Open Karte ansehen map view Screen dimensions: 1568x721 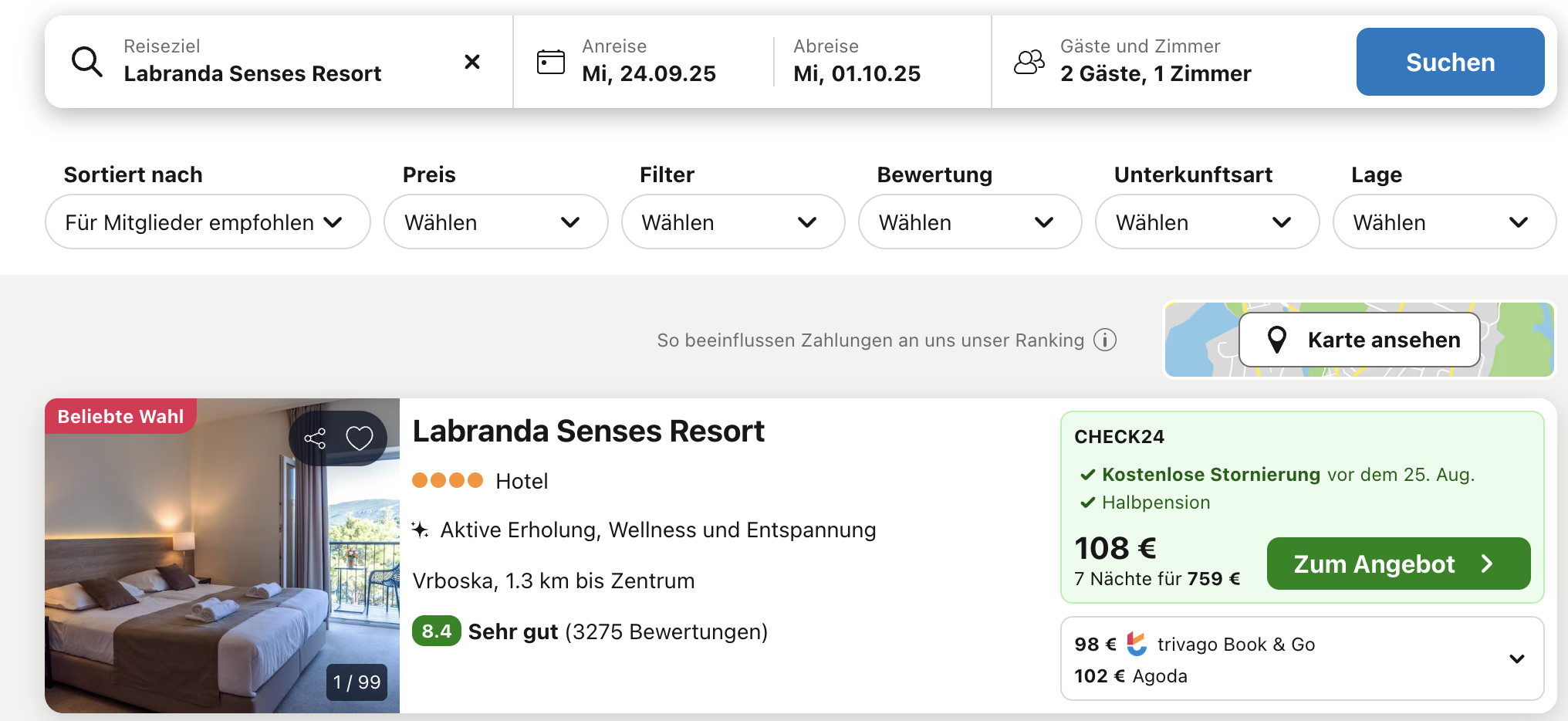click(1360, 340)
